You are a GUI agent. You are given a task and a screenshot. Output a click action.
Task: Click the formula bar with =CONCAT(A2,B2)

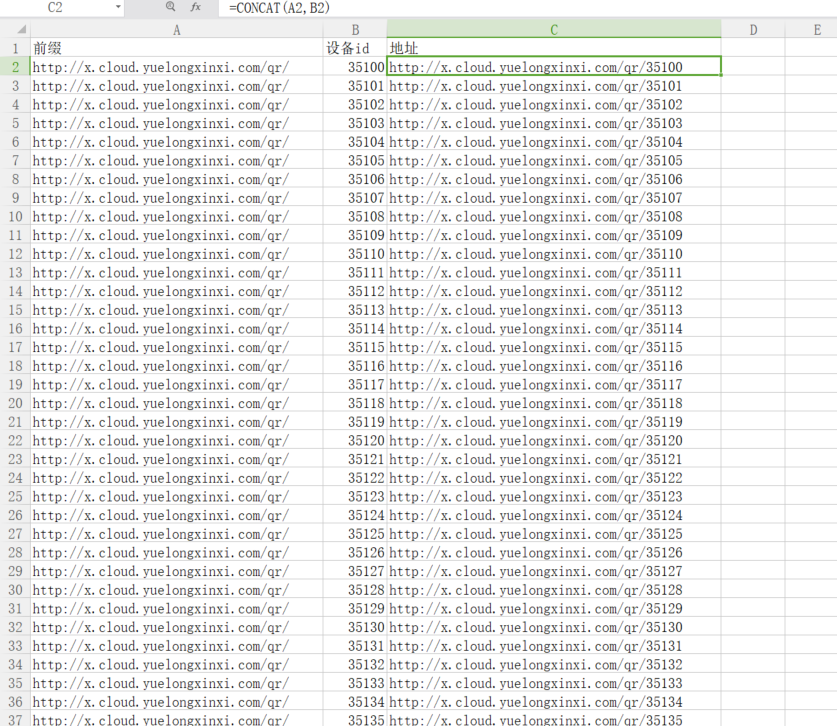point(527,7)
